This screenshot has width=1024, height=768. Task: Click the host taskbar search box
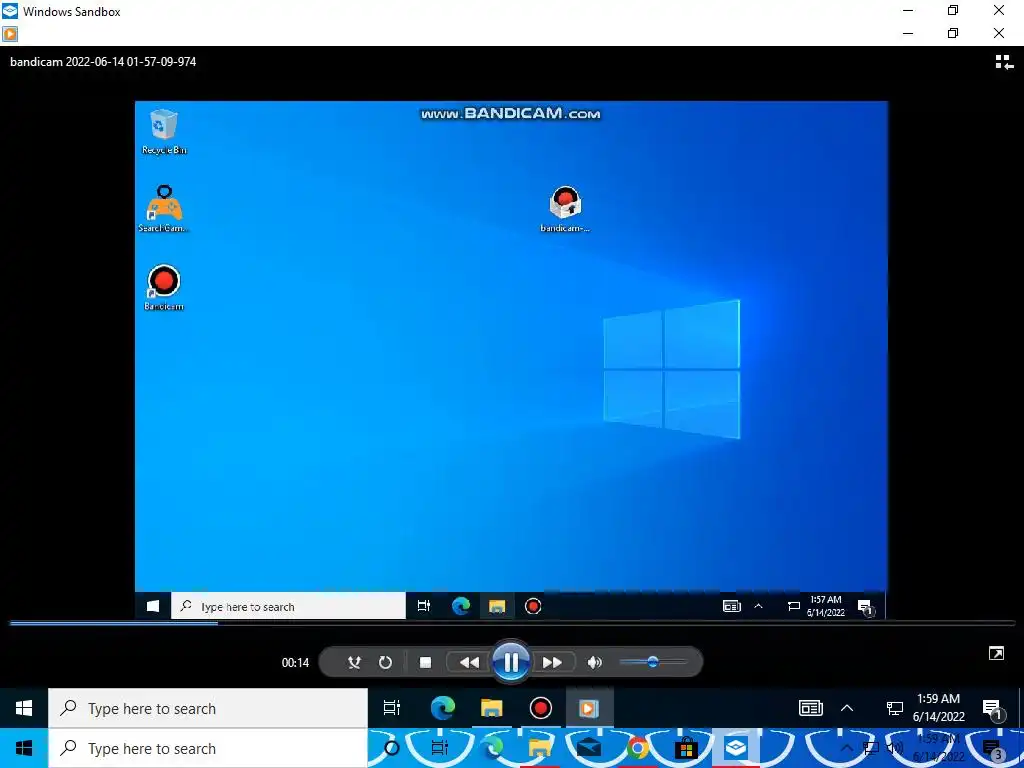(x=208, y=748)
